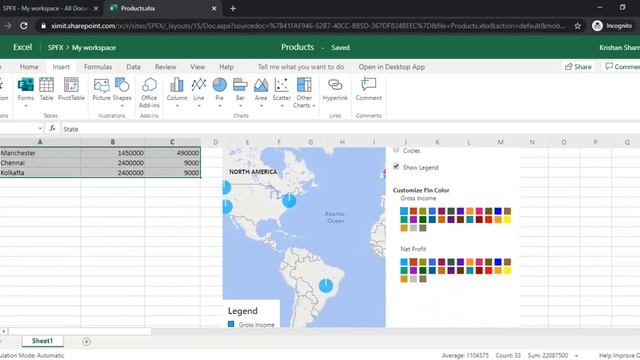This screenshot has width=640, height=360.
Task: Insert a PivotTable
Action: pyautogui.click(x=71, y=89)
